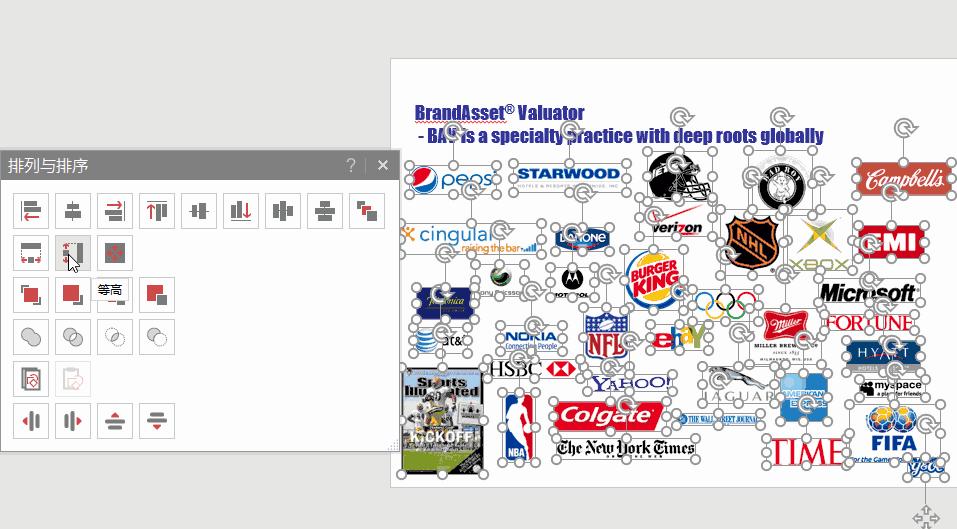Select the Olympic rings logo

coord(725,305)
